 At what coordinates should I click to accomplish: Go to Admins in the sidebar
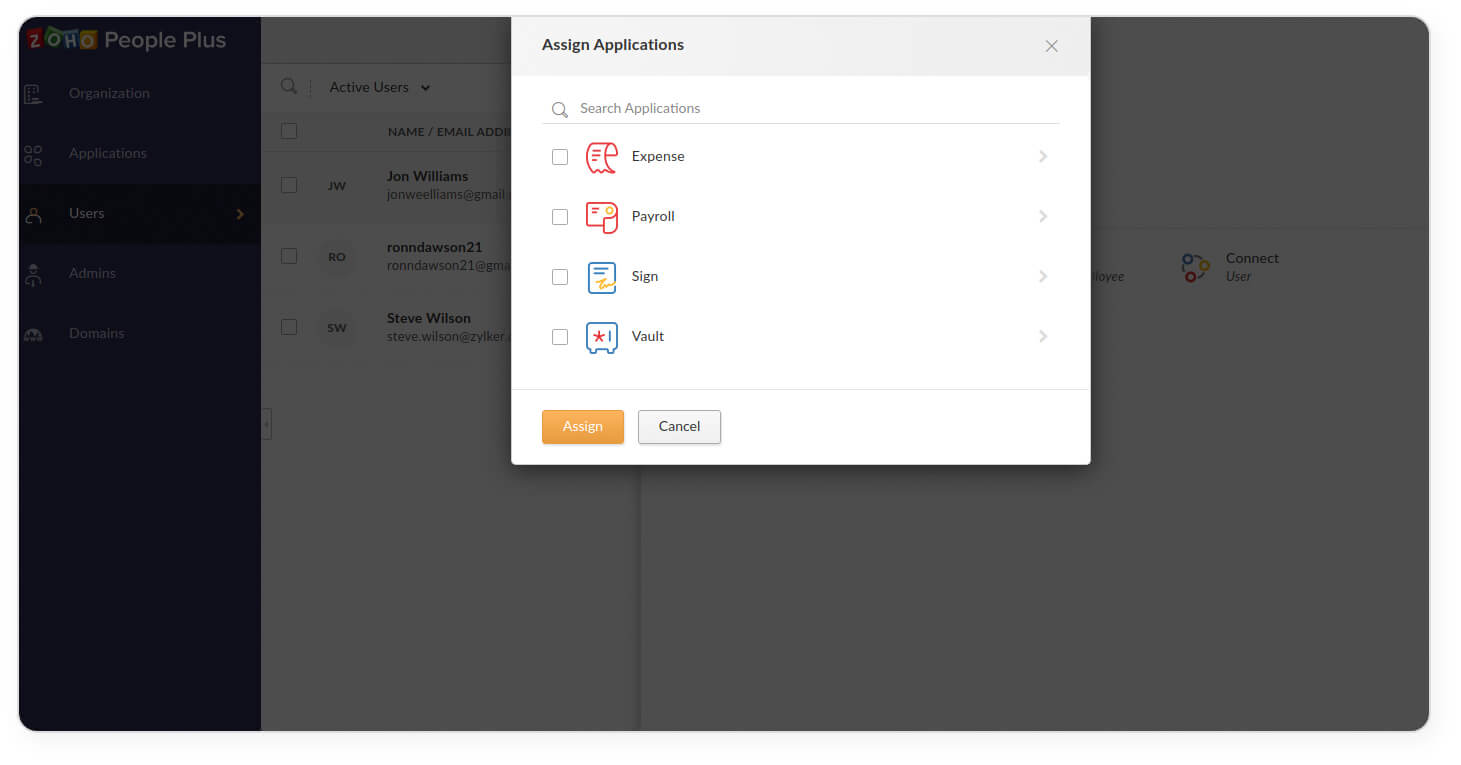click(92, 273)
